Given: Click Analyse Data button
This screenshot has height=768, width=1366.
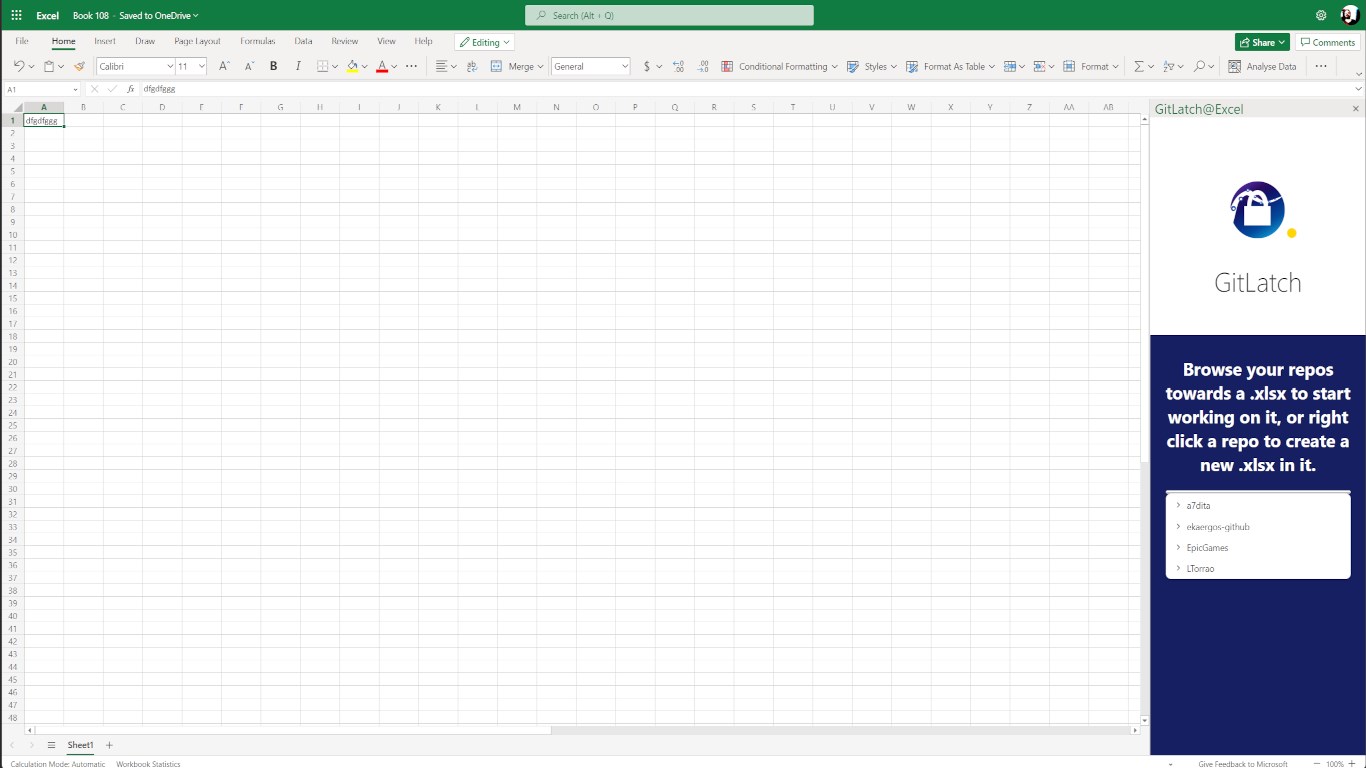Looking at the screenshot, I should point(1262,66).
